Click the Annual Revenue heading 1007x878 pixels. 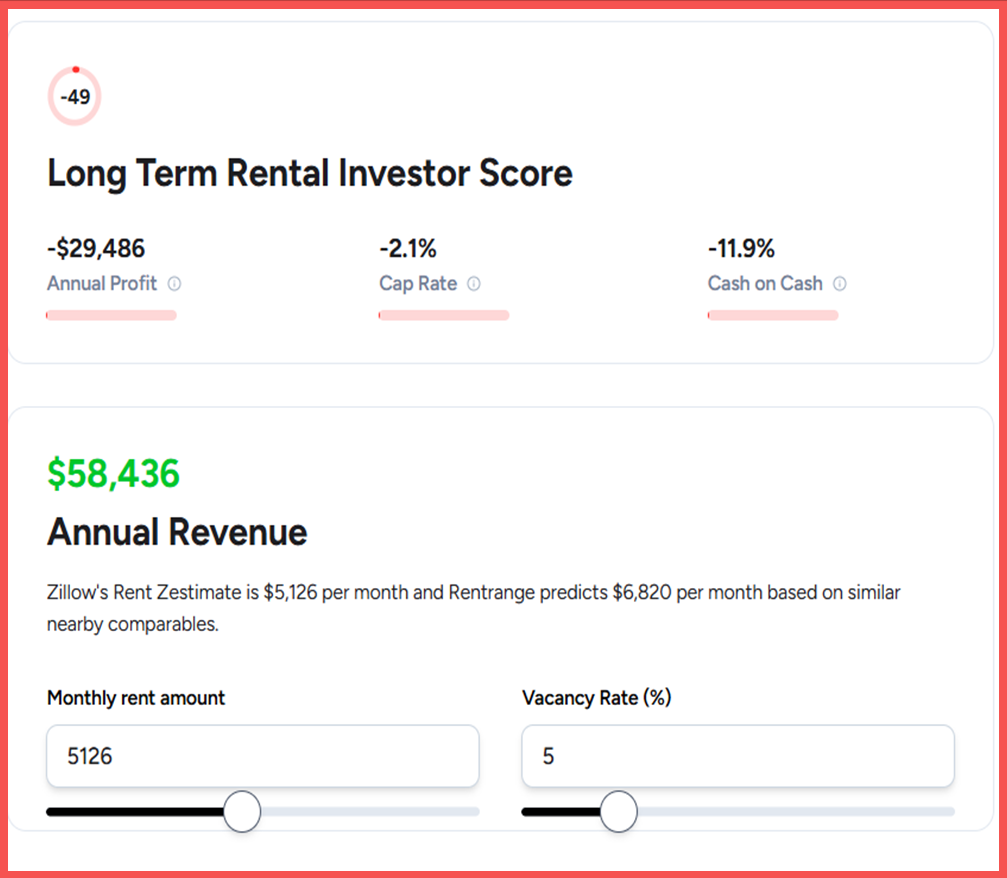177,532
